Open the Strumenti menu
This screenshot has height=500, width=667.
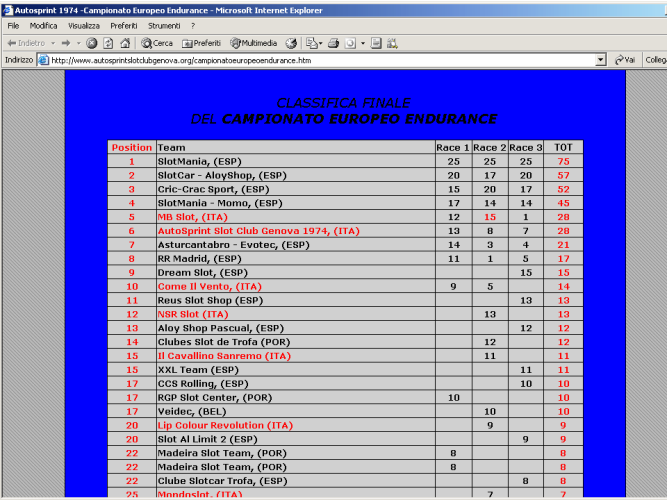coord(164,26)
